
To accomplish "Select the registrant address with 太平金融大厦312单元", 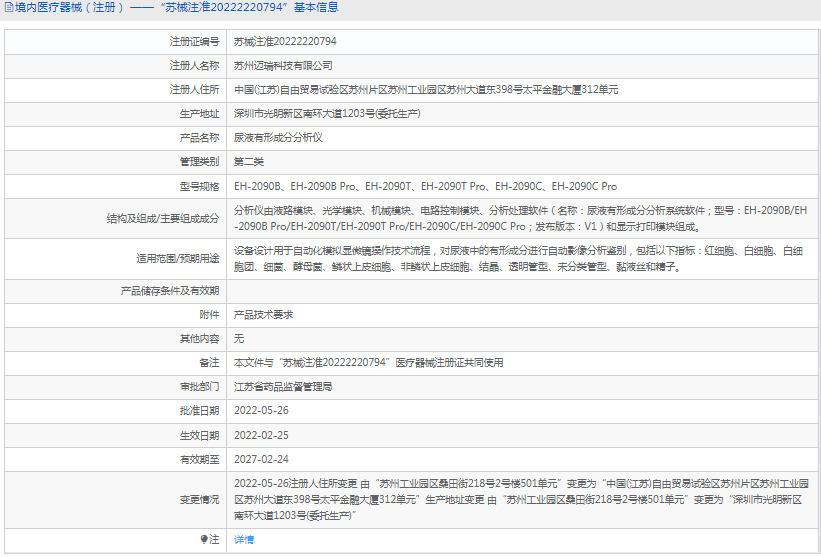I will coord(426,90).
